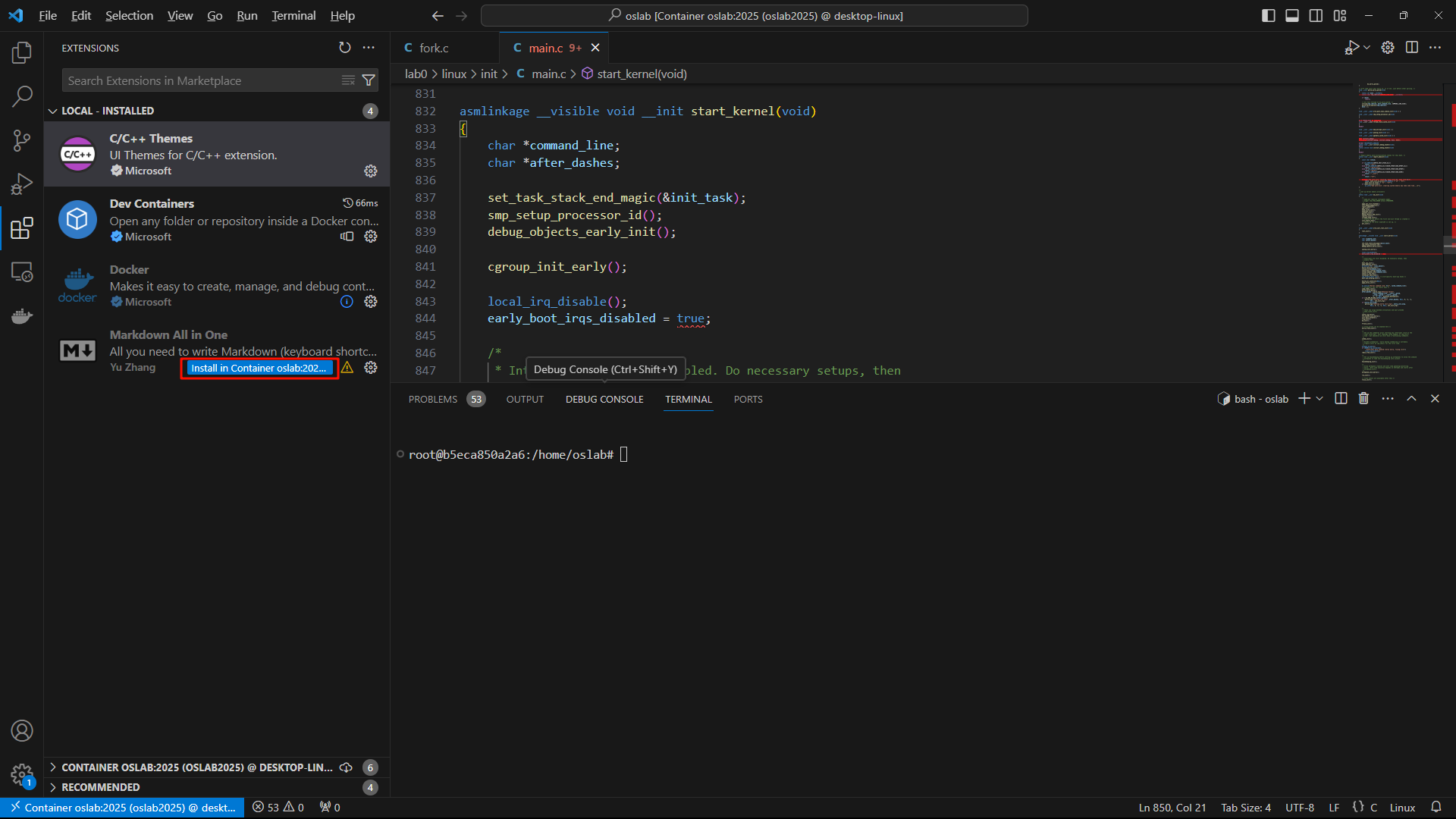The width and height of the screenshot is (1456, 819).
Task: Toggle the bottom panel layout button
Action: (1292, 16)
